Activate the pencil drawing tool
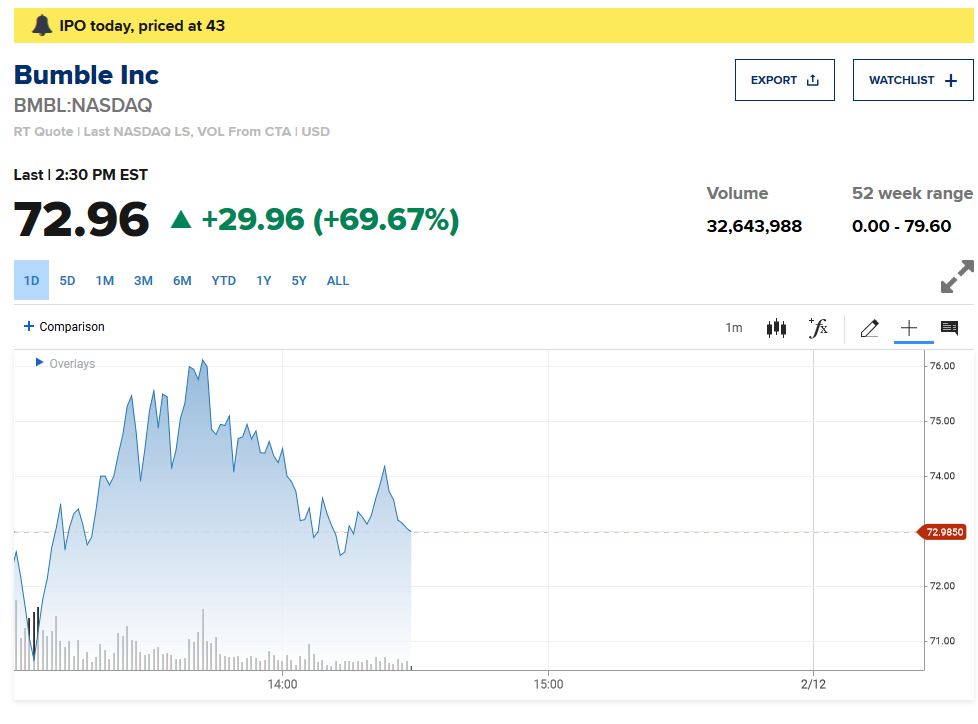The image size is (978, 724). point(869,328)
